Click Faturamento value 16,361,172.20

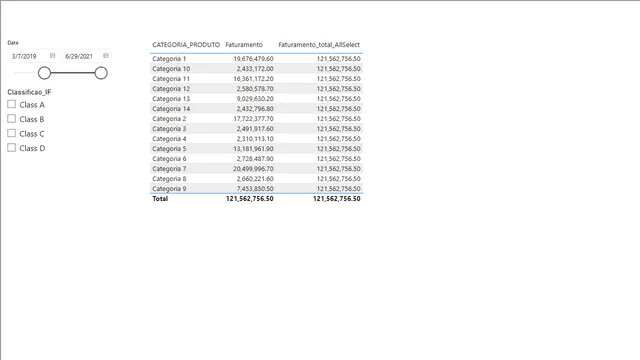[253, 79]
